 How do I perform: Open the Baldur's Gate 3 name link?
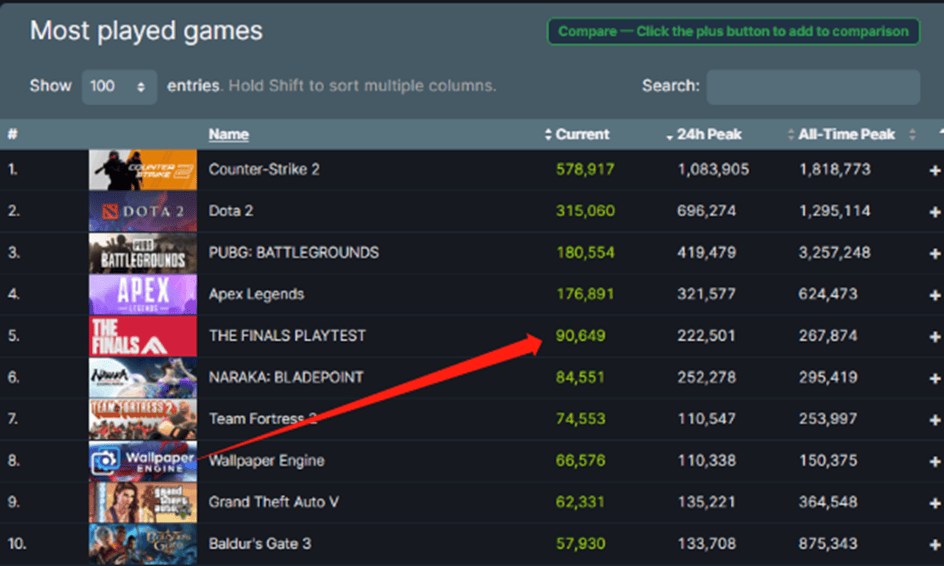259,543
